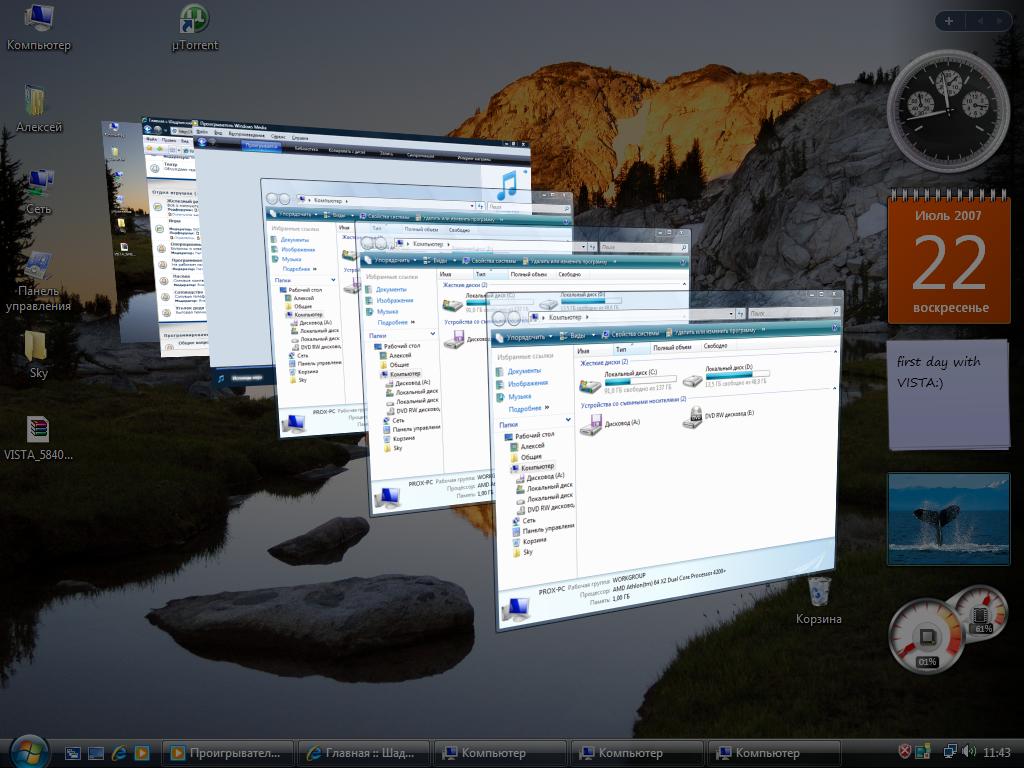The height and width of the screenshot is (768, 1024).
Task: Click Back arrow in the front Компьютер window
Action: 500,319
